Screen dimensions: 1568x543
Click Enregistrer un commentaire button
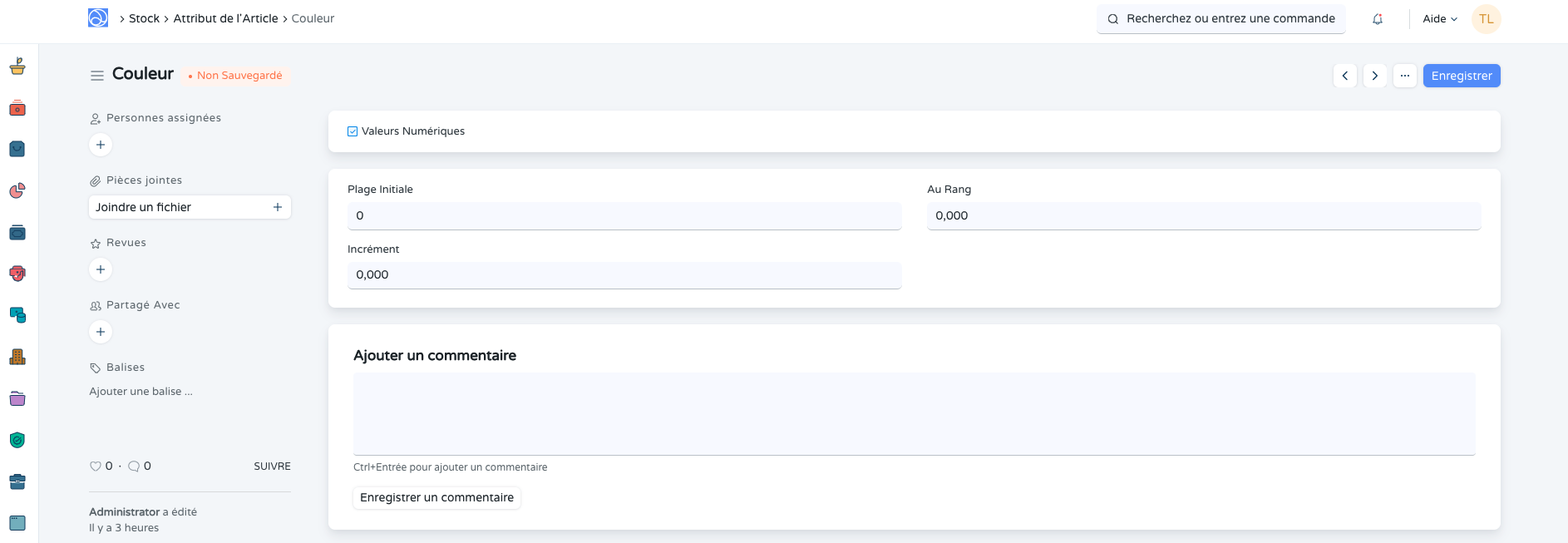(436, 497)
